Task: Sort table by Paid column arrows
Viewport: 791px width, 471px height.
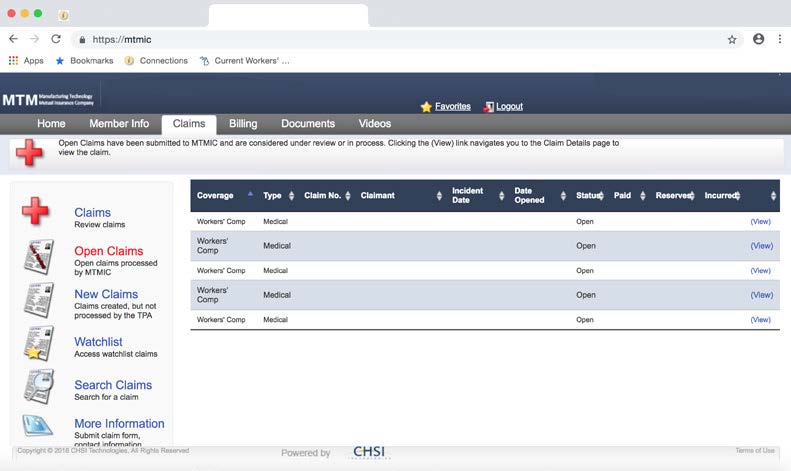Action: [x=643, y=196]
